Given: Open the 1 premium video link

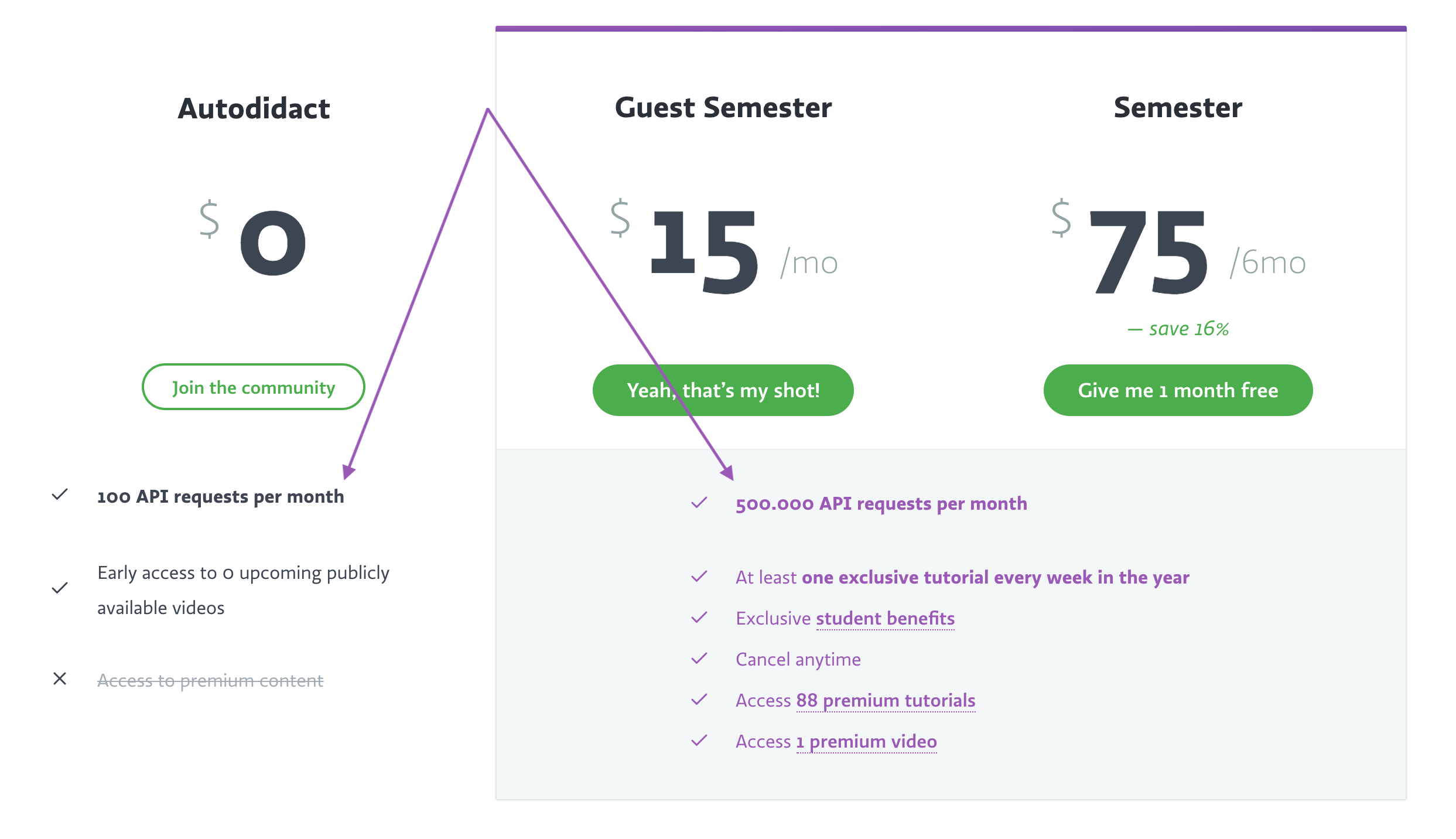Looking at the screenshot, I should coord(867,742).
